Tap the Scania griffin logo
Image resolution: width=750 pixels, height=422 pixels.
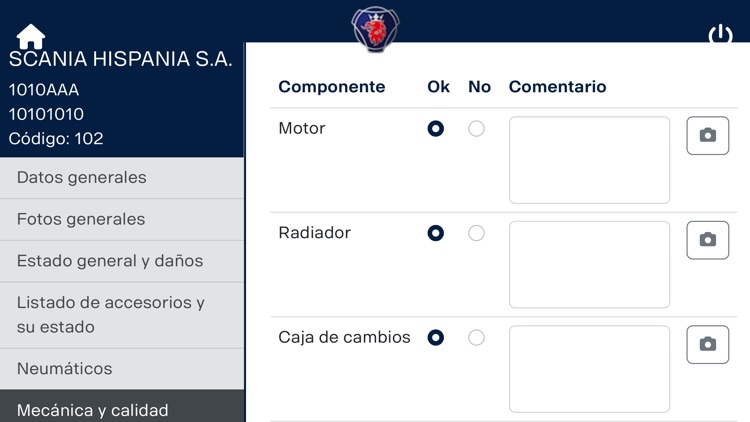(x=376, y=28)
